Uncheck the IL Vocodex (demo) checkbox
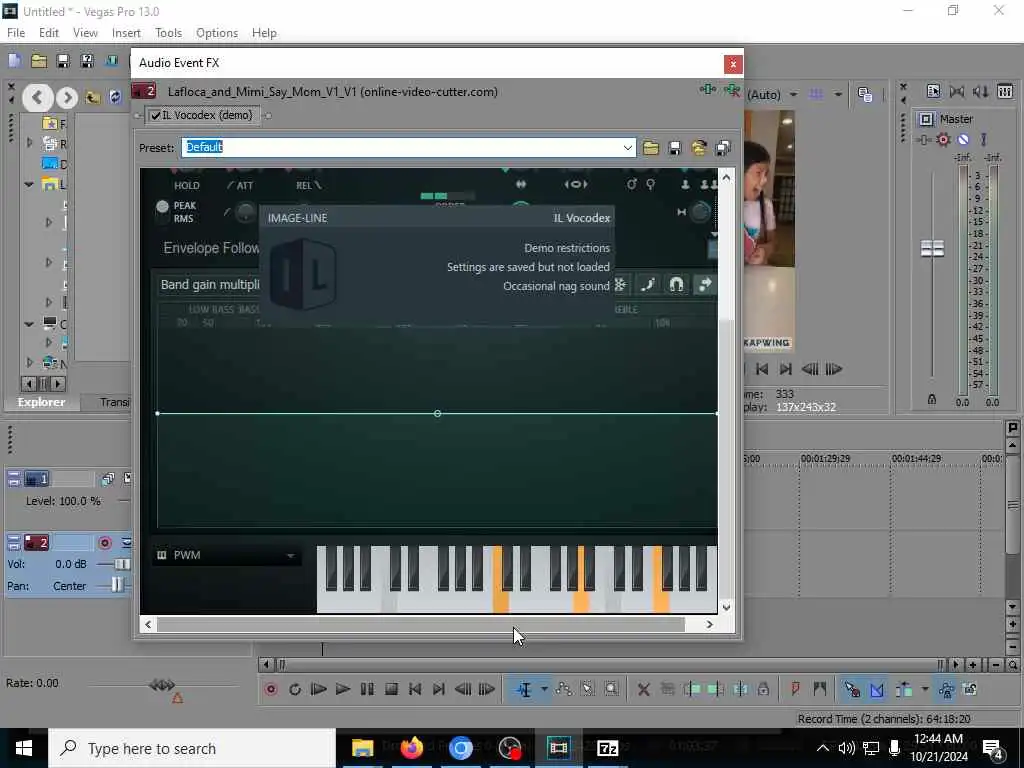Screen dimensions: 1024x768 click(155, 116)
